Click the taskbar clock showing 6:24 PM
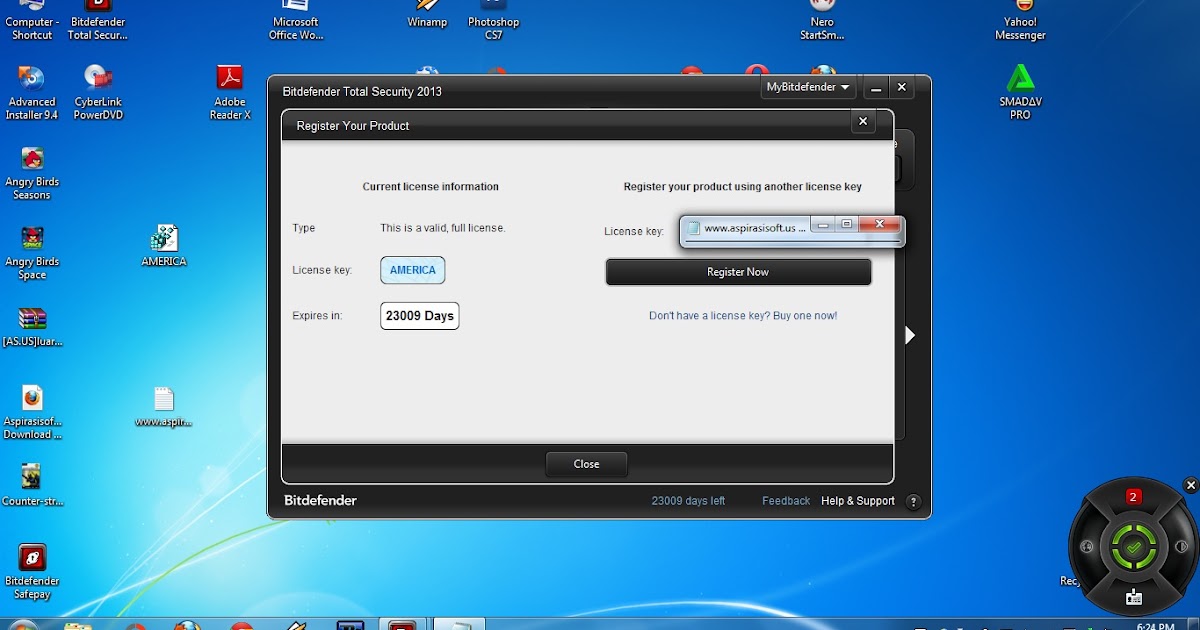1200x630 pixels. (1155, 626)
